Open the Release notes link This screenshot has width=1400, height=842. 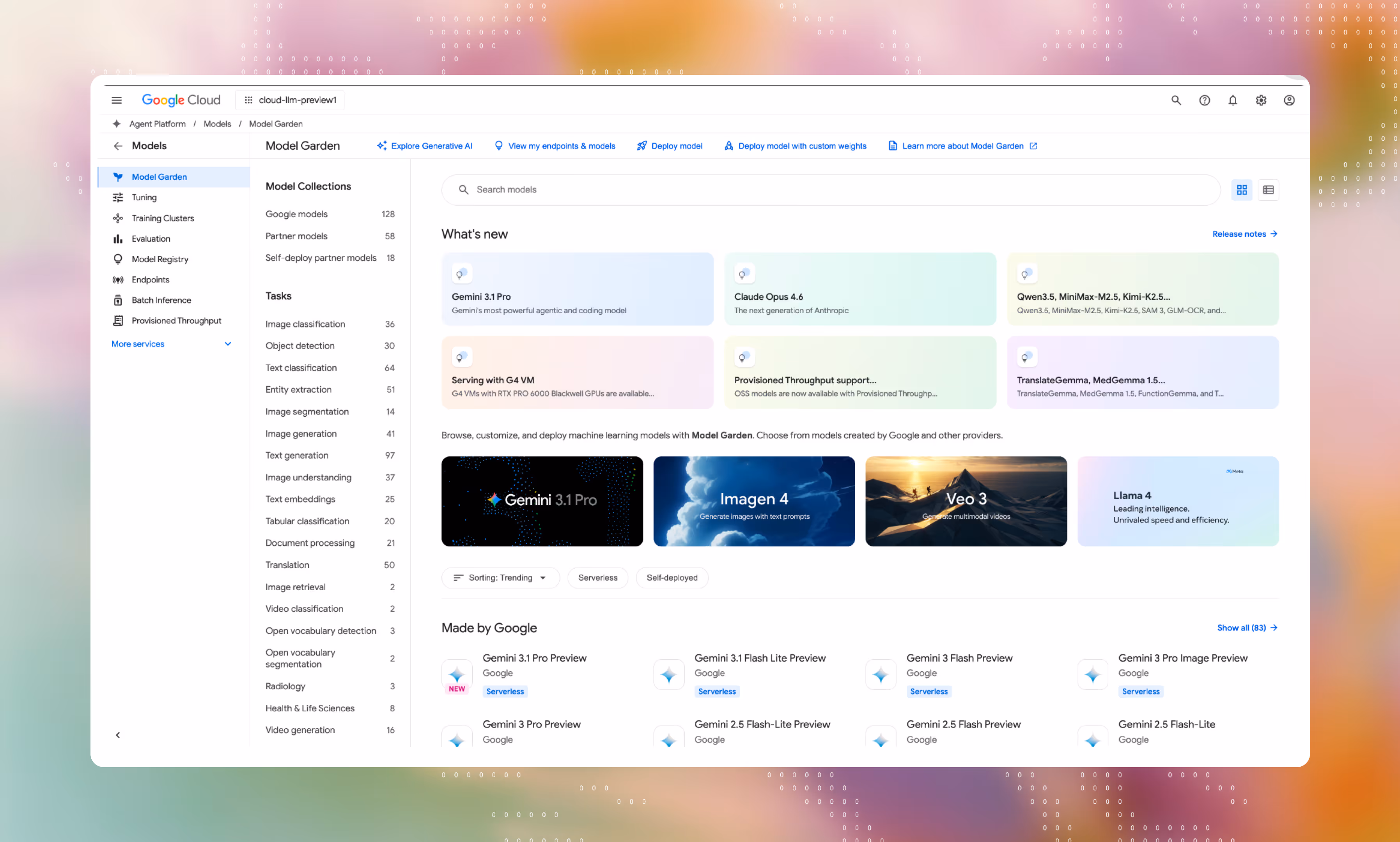(1244, 234)
